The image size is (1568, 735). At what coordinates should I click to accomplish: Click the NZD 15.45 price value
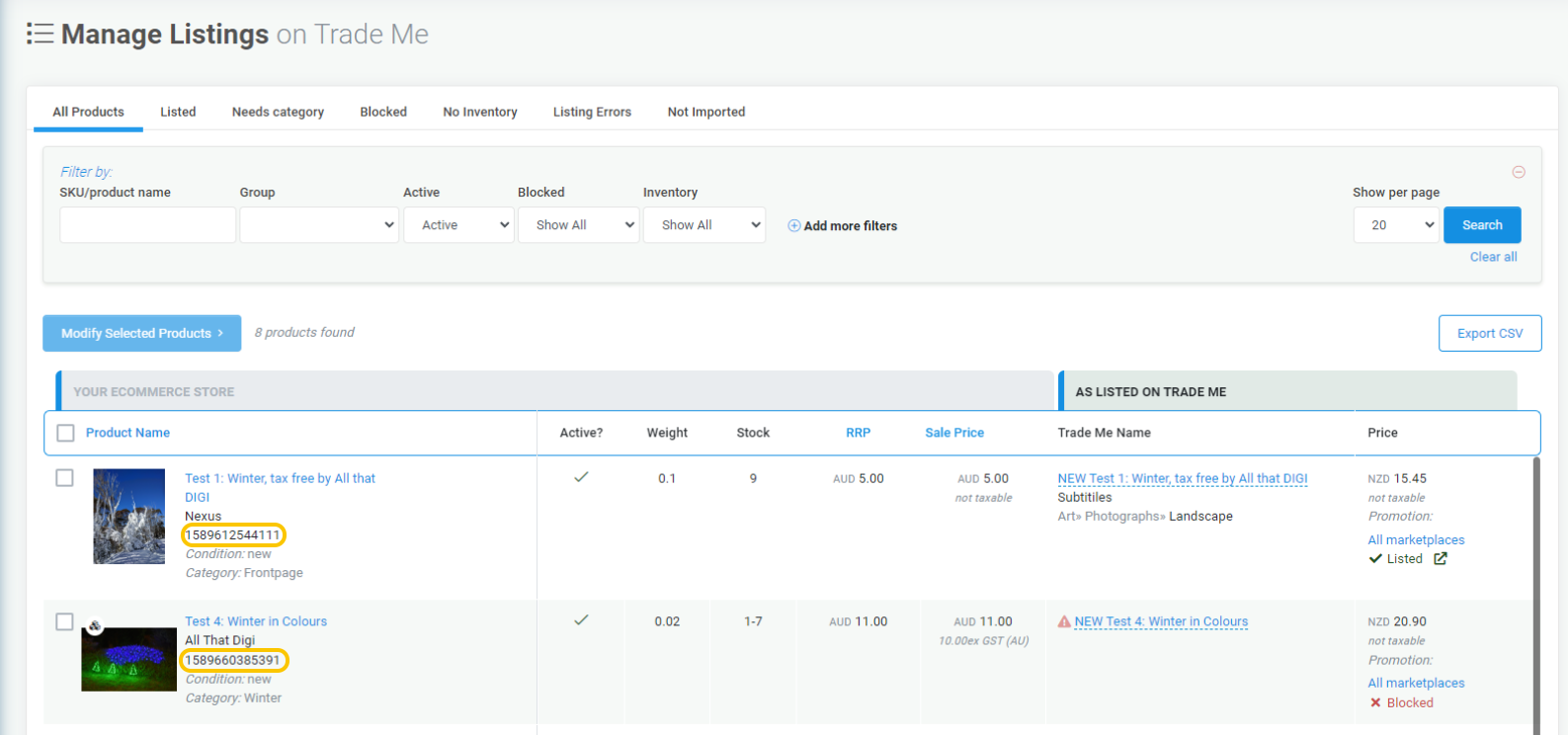[x=1397, y=478]
